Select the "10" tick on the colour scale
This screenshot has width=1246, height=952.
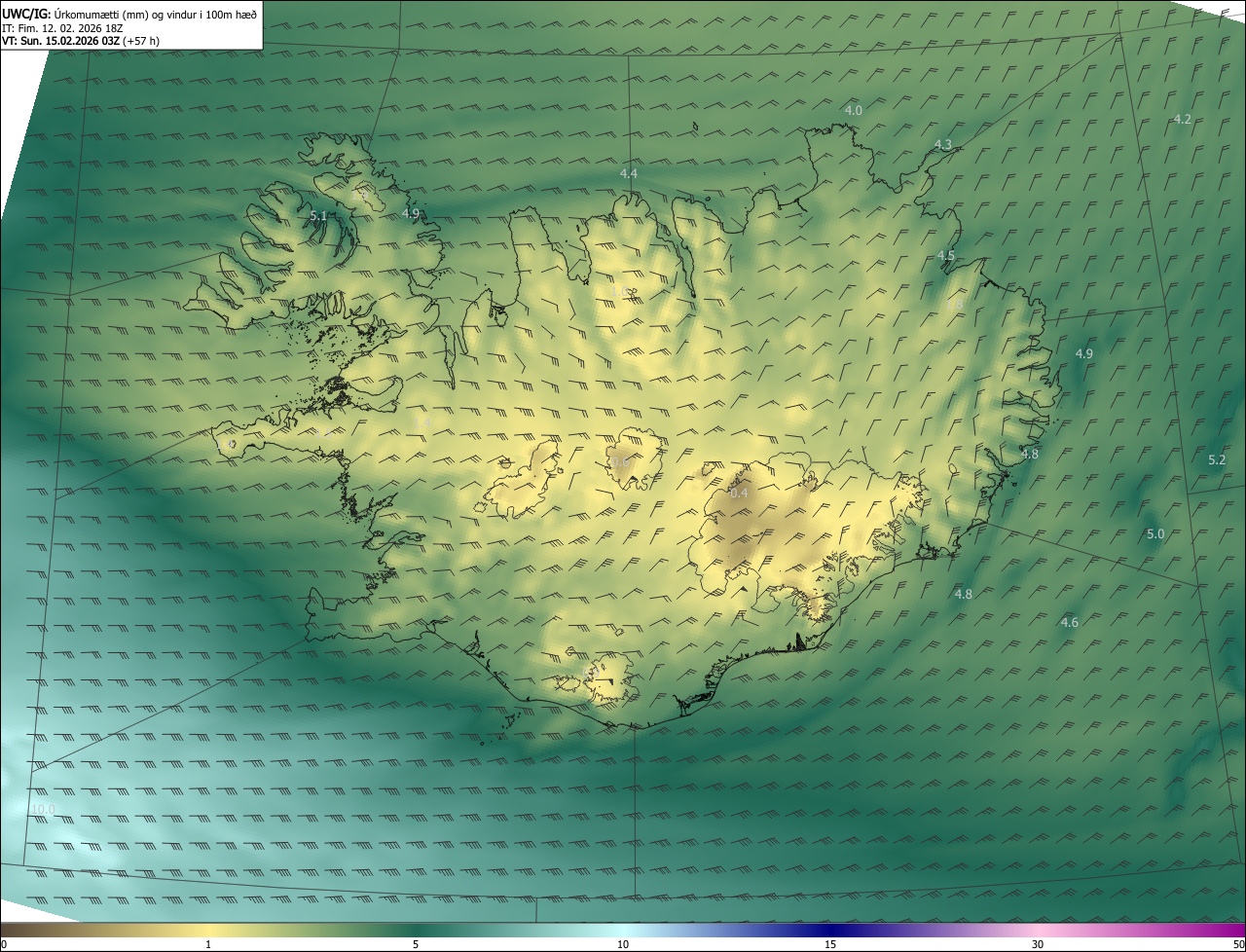623,944
